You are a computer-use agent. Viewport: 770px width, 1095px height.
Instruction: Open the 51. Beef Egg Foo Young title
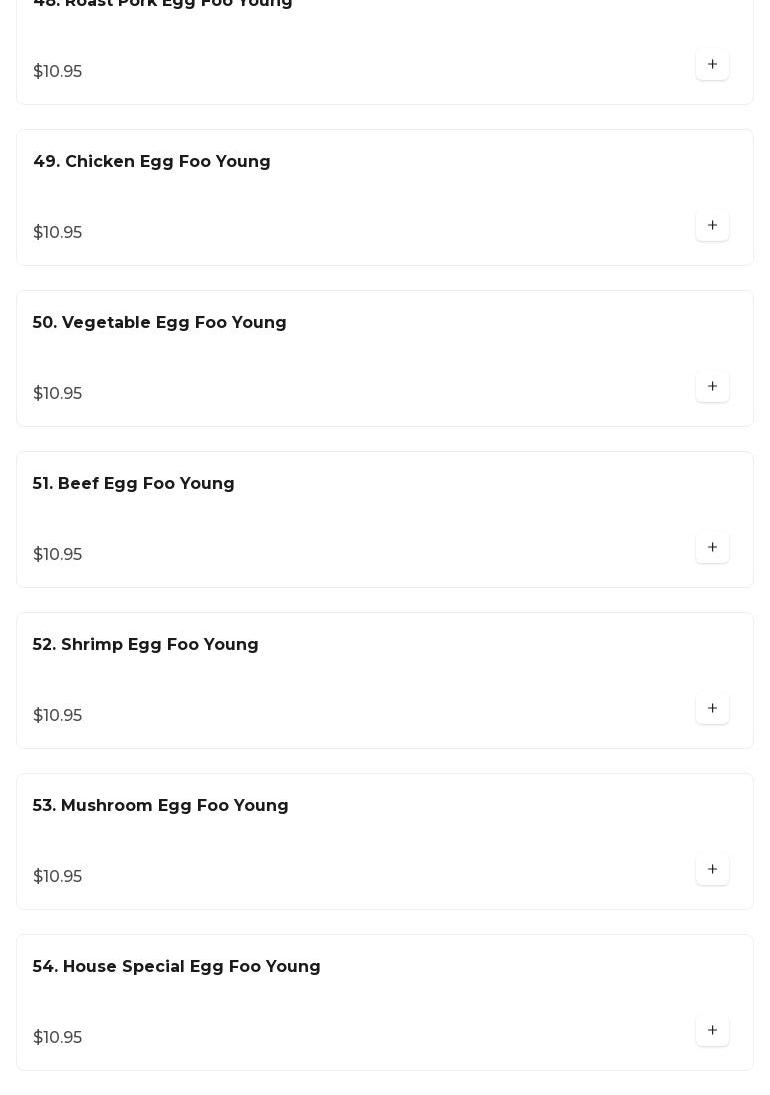pyautogui.click(x=134, y=484)
